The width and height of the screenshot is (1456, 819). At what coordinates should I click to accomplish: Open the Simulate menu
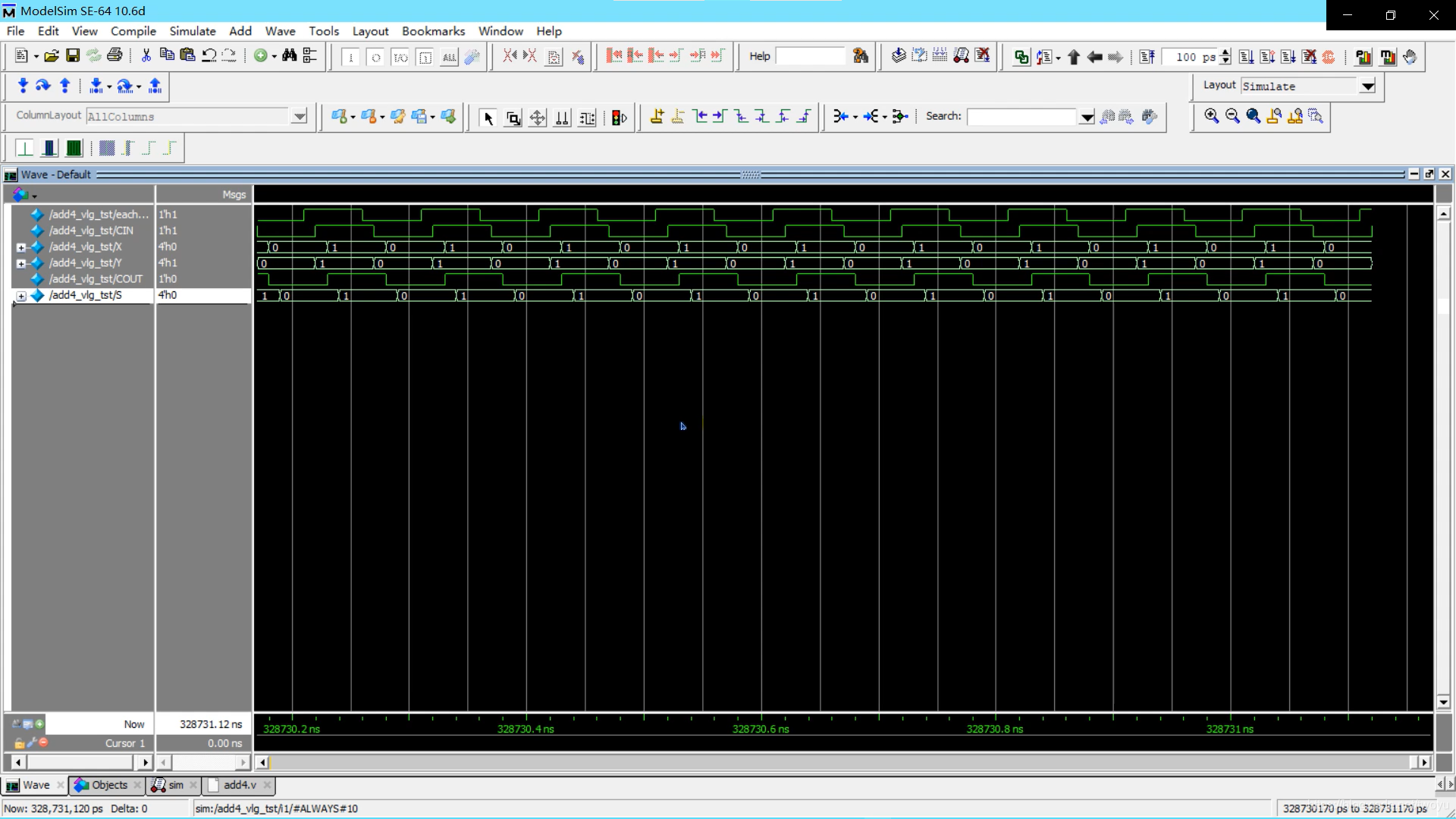click(x=193, y=31)
